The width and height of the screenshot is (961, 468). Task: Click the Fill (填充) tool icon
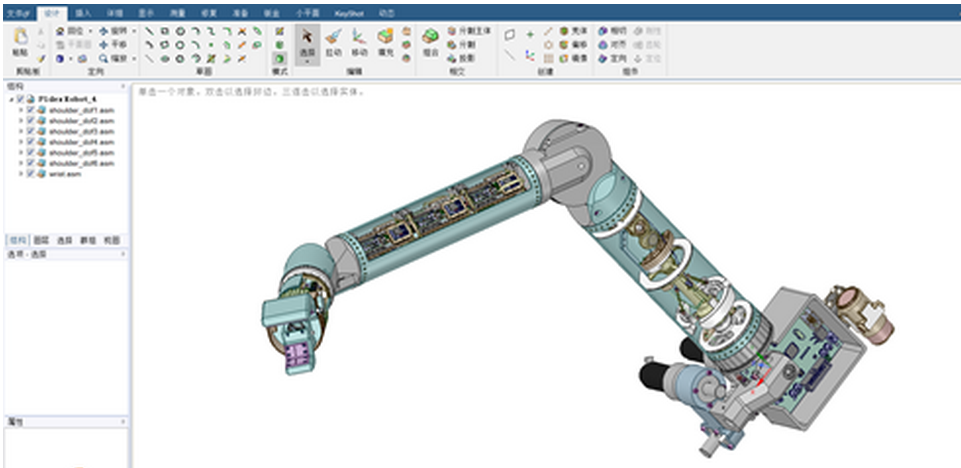tap(385, 40)
